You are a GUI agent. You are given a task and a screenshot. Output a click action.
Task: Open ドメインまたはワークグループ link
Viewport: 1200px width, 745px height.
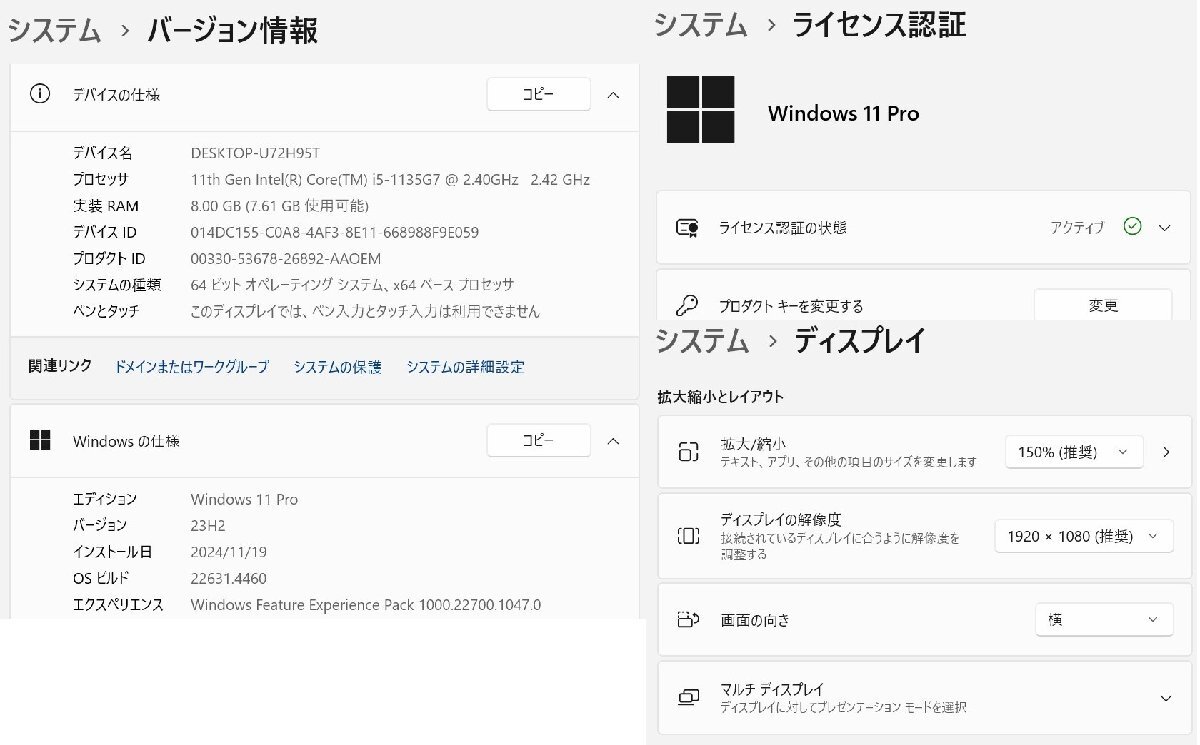pyautogui.click(x=192, y=367)
